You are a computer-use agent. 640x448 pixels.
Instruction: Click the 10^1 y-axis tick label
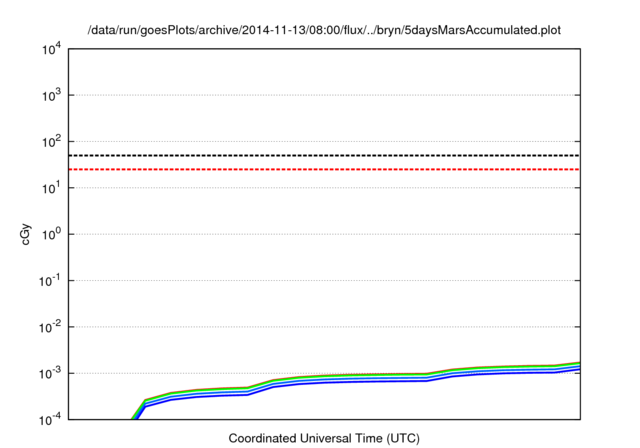[52, 189]
